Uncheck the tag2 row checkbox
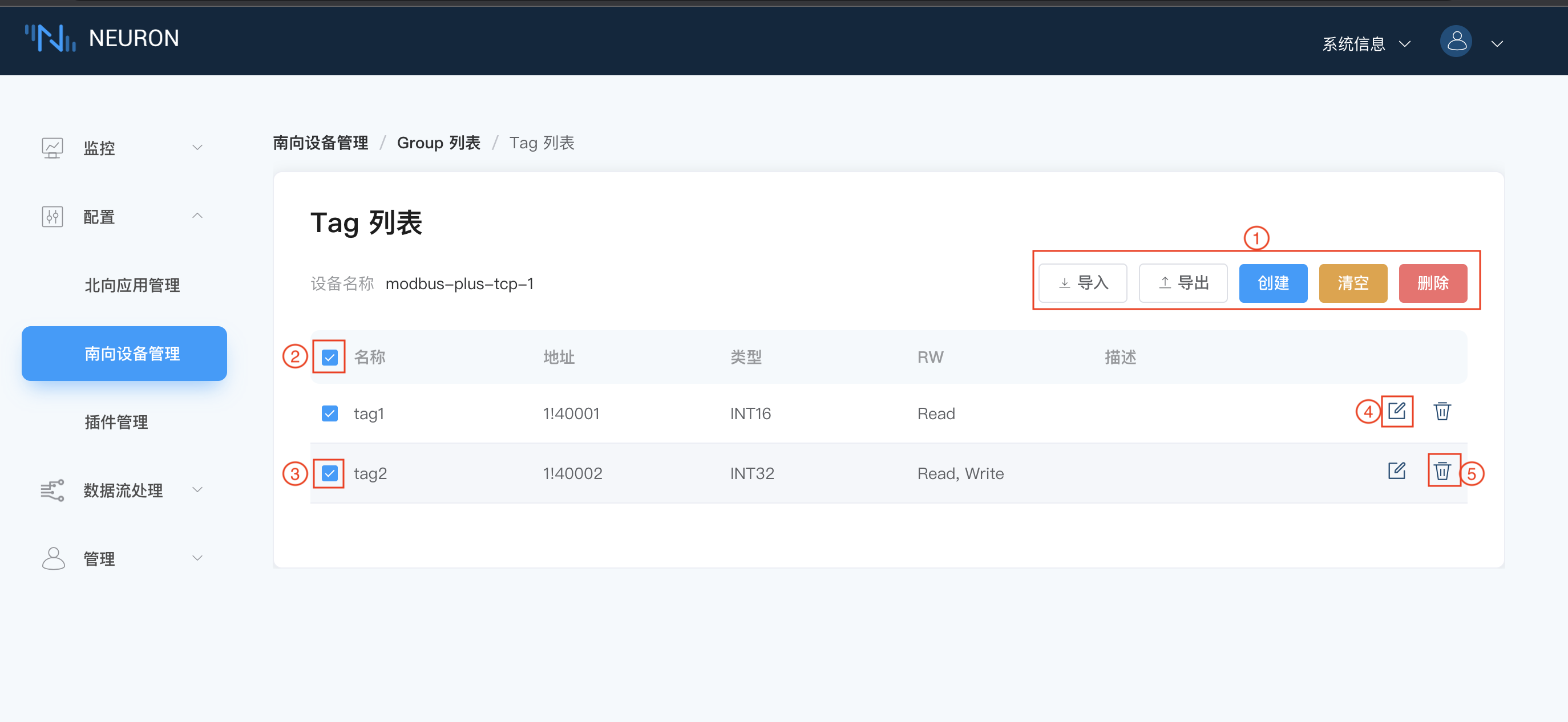 point(329,473)
